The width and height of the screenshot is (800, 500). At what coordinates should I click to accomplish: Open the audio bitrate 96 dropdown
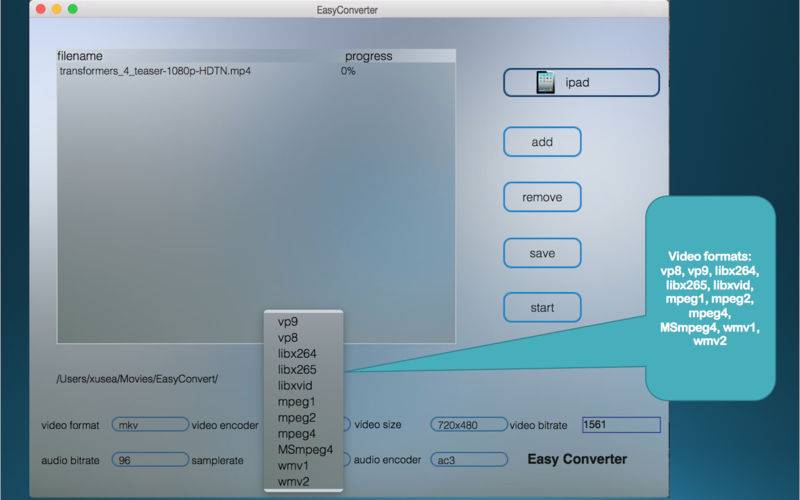coord(149,460)
